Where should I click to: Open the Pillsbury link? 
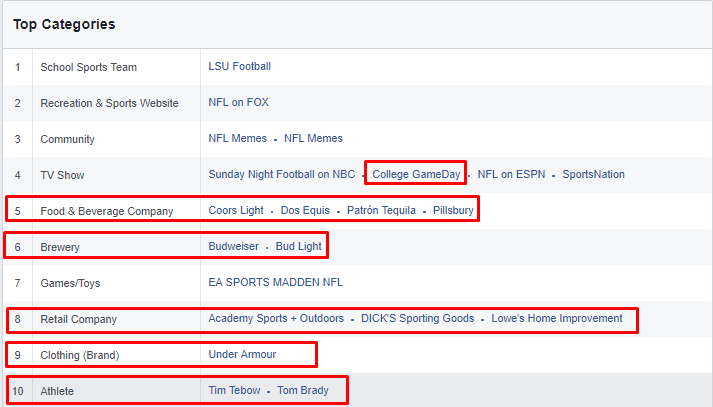click(453, 210)
